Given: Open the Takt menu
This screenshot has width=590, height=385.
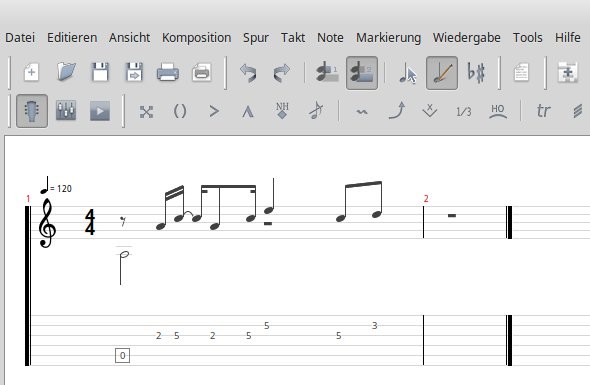Looking at the screenshot, I should click(293, 38).
